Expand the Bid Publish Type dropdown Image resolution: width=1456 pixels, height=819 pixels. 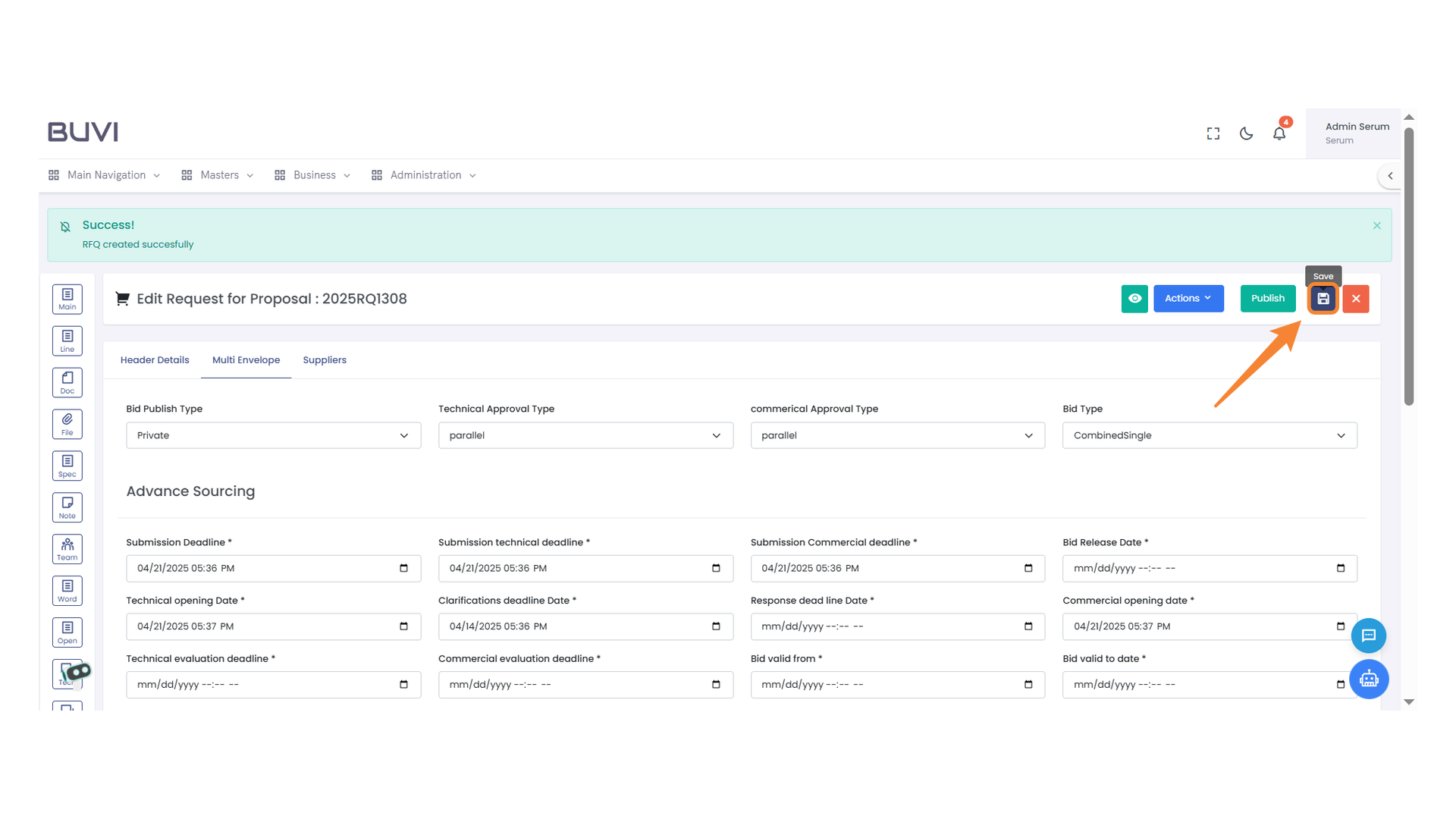(x=273, y=435)
